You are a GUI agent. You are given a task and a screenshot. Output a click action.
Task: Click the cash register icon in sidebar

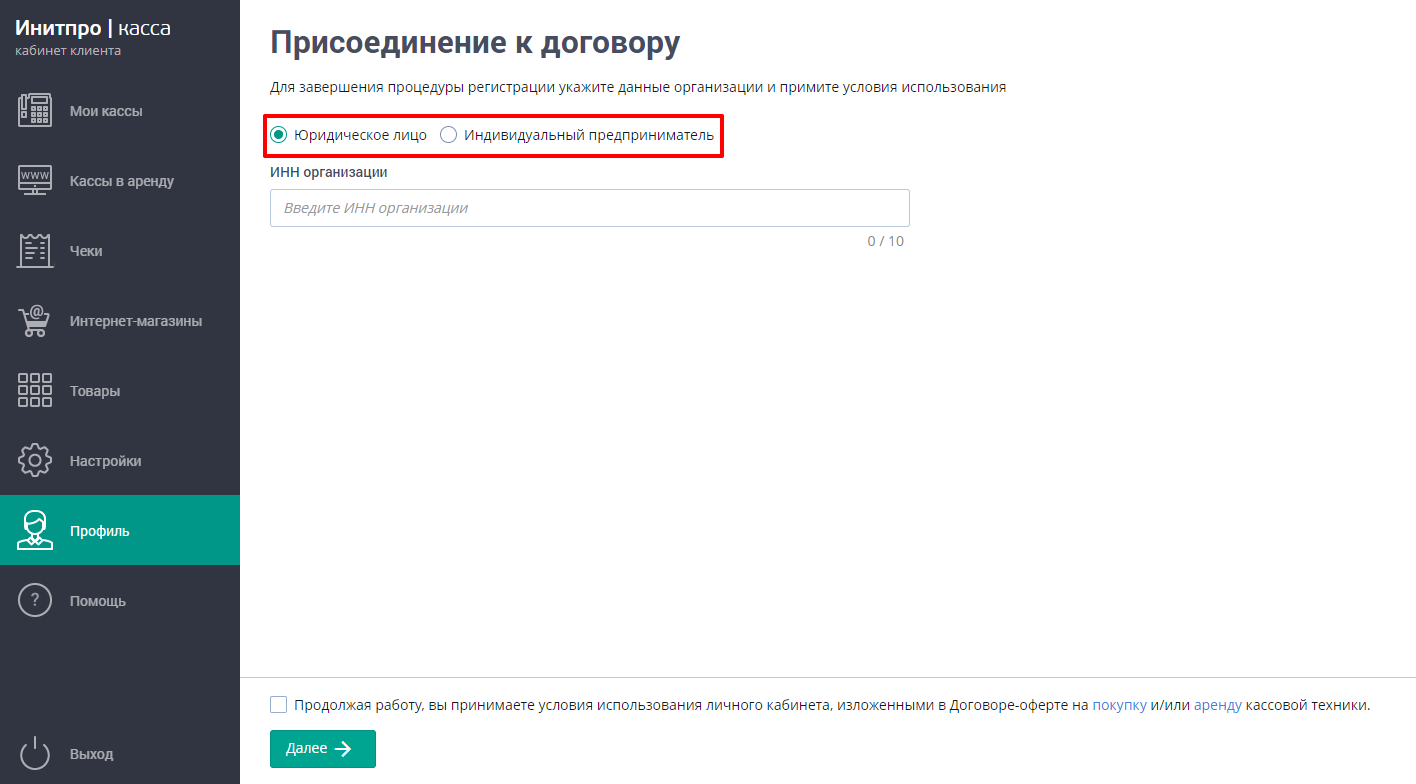pyautogui.click(x=35, y=110)
